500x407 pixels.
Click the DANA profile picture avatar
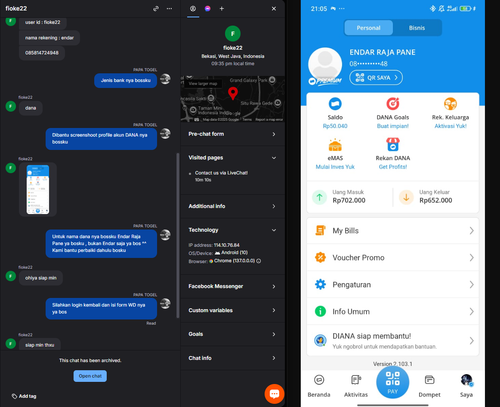pos(325,65)
